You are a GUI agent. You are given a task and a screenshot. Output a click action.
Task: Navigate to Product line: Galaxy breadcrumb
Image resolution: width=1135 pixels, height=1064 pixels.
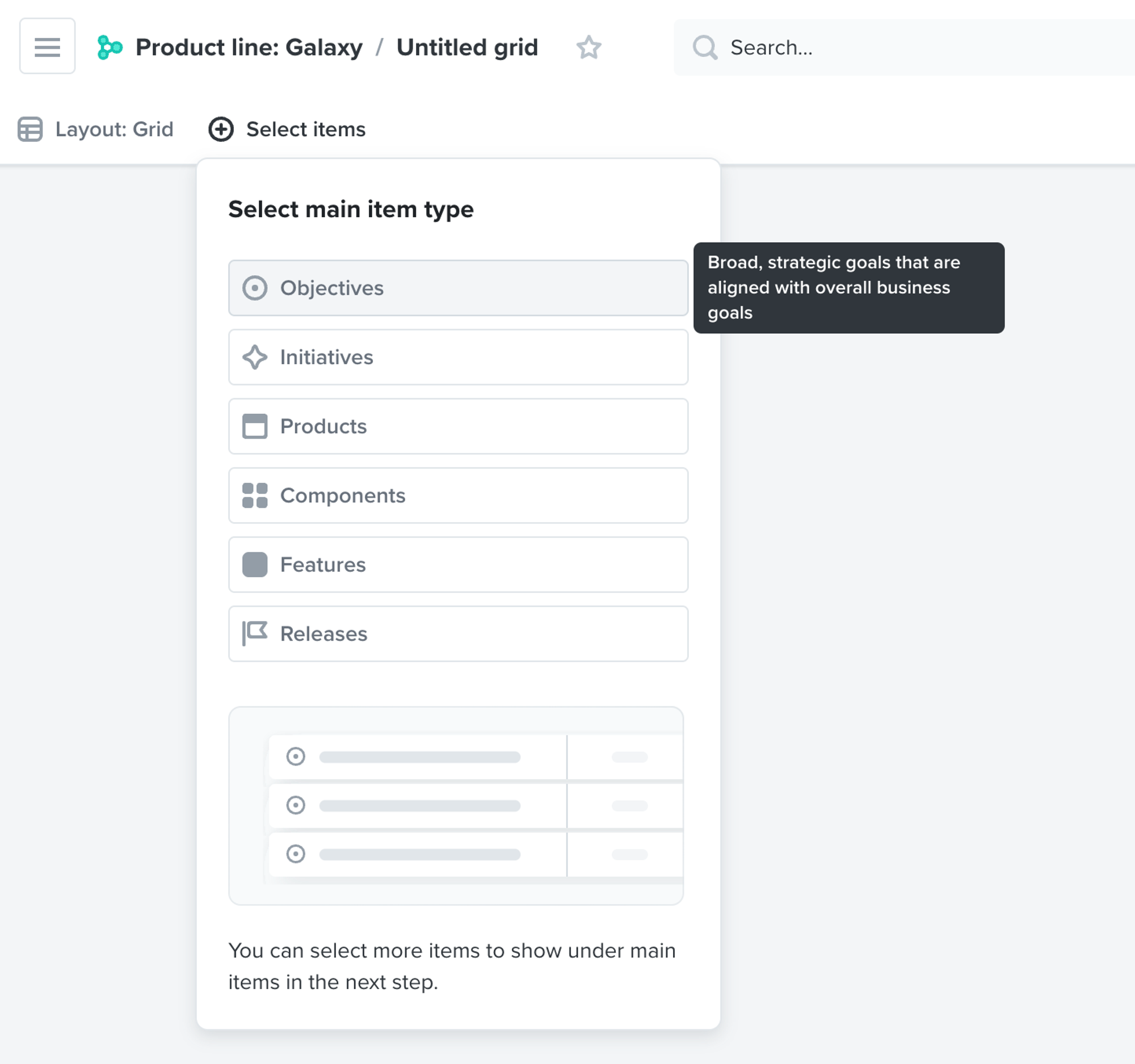[x=249, y=47]
